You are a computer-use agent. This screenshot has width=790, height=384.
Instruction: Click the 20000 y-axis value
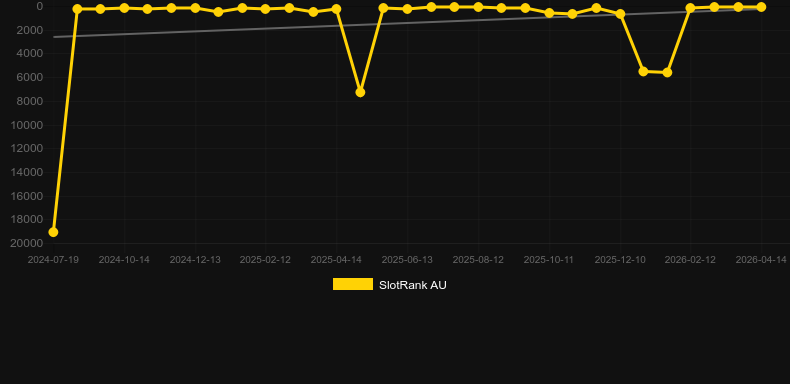[x=27, y=243]
